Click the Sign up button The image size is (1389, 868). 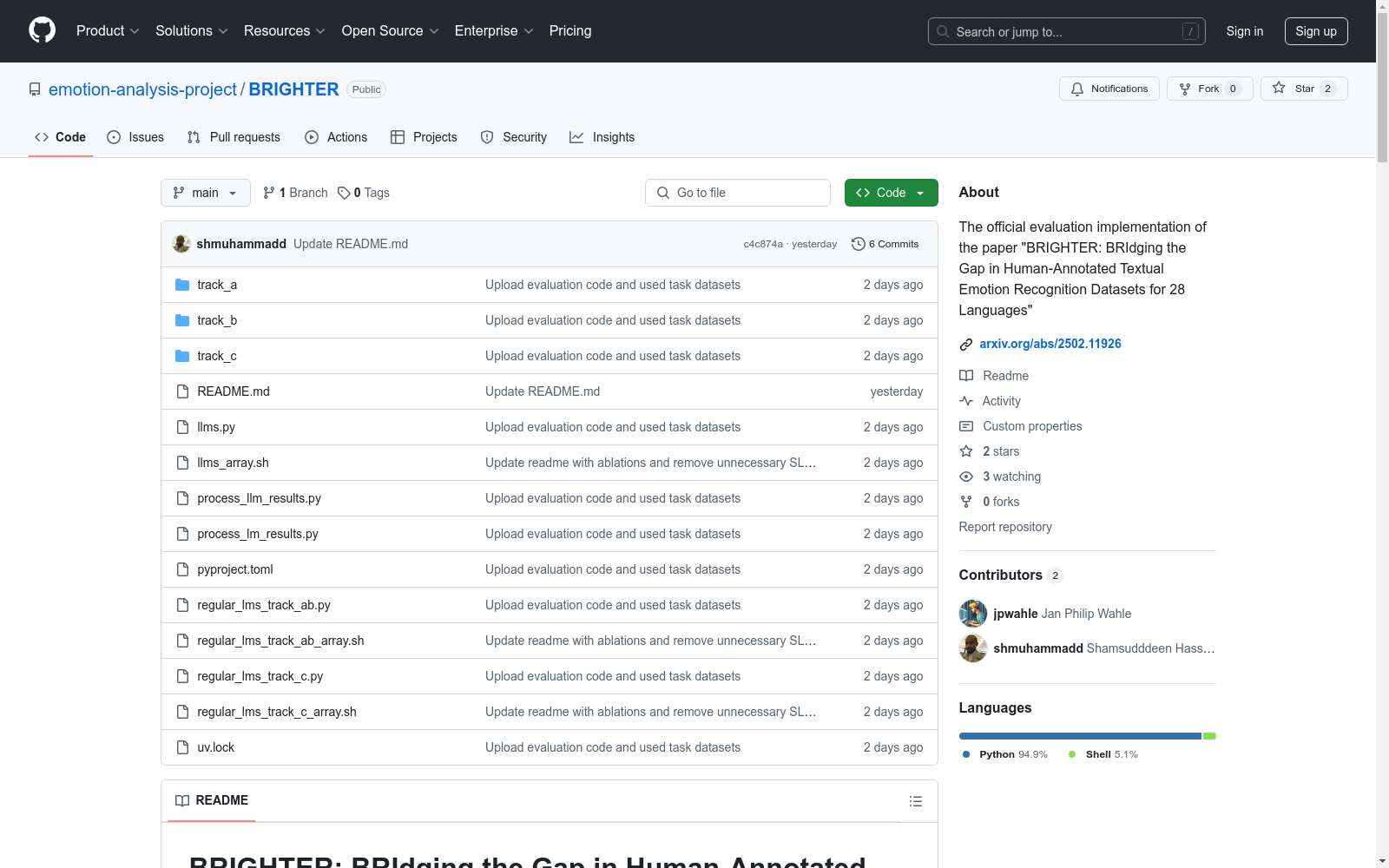tap(1316, 31)
